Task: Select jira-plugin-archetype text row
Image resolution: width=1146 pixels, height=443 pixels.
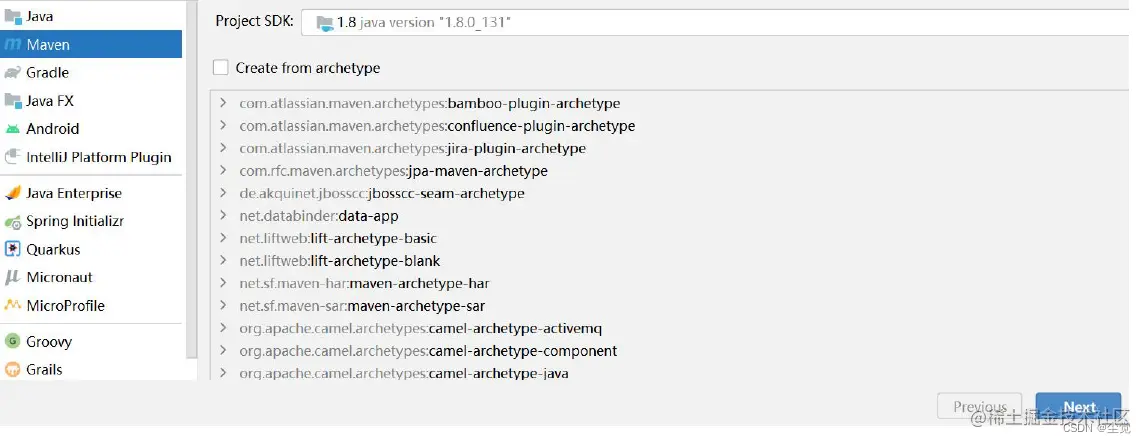Action: click(x=412, y=148)
